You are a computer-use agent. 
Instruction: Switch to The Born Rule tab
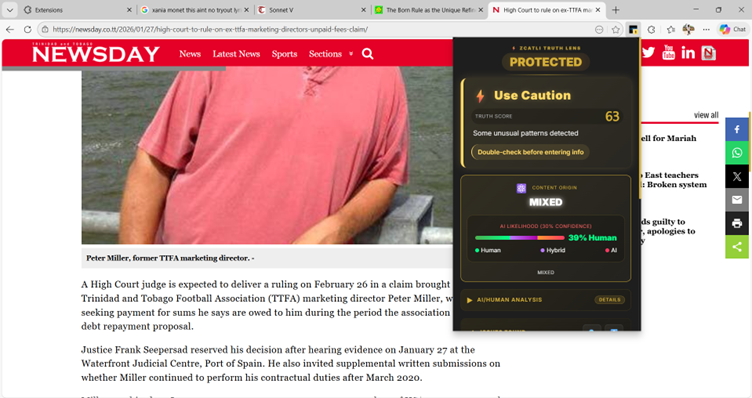click(429, 10)
